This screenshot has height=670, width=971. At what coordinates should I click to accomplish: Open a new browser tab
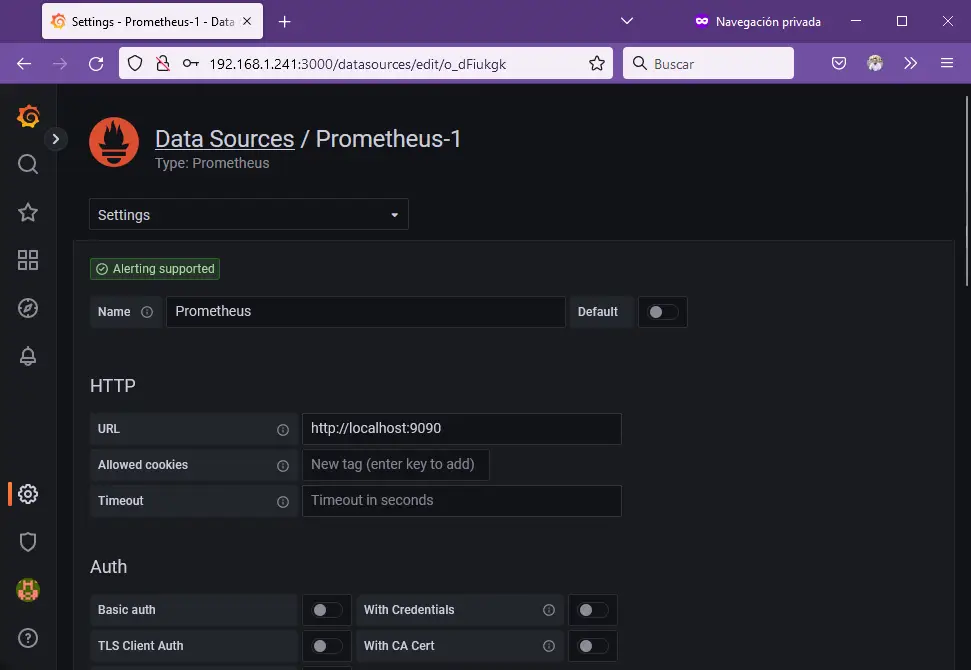pyautogui.click(x=284, y=22)
